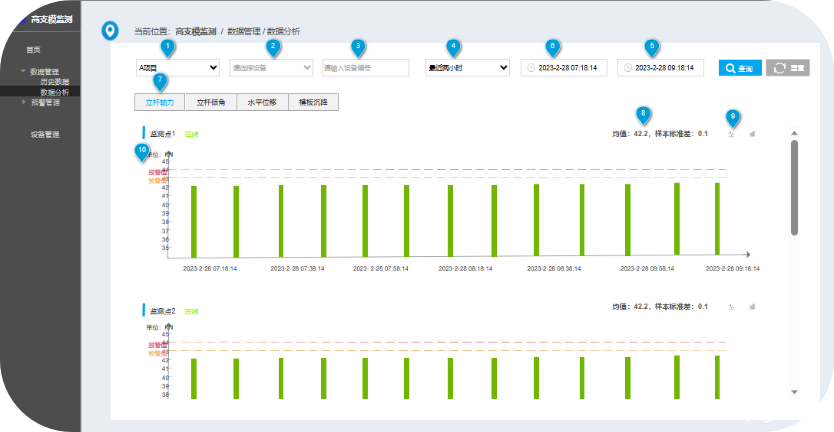This screenshot has width=834, height=432.
Task: Click the start time field 2023-2-28 07:18:14
Action: [x=564, y=68]
